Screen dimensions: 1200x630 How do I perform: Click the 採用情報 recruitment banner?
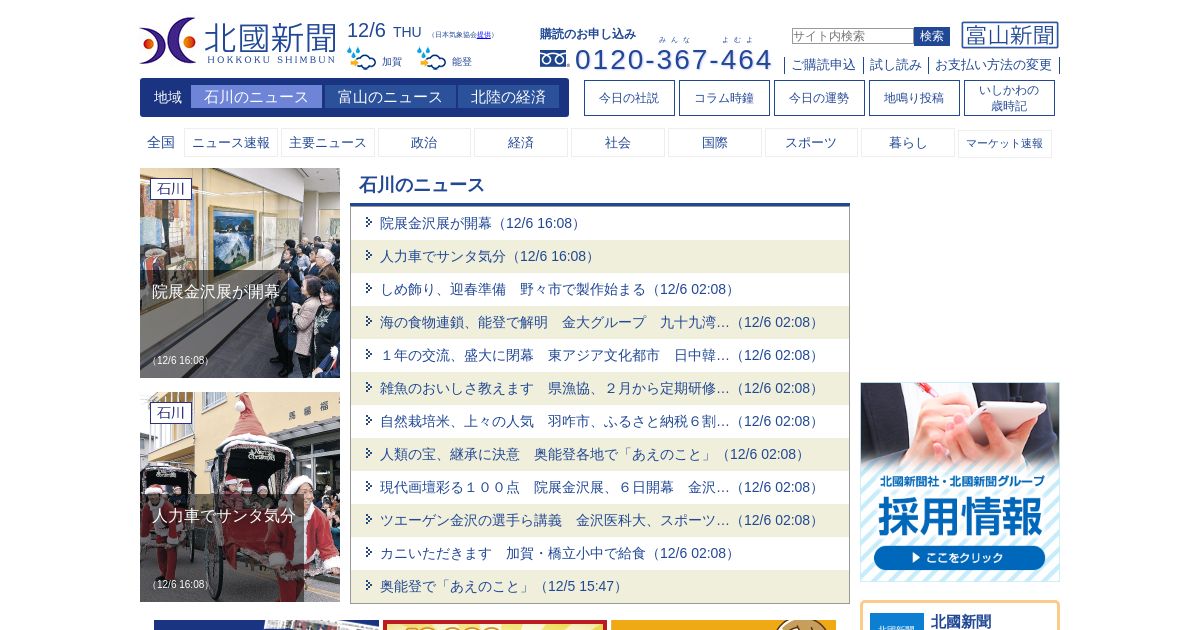click(x=960, y=482)
